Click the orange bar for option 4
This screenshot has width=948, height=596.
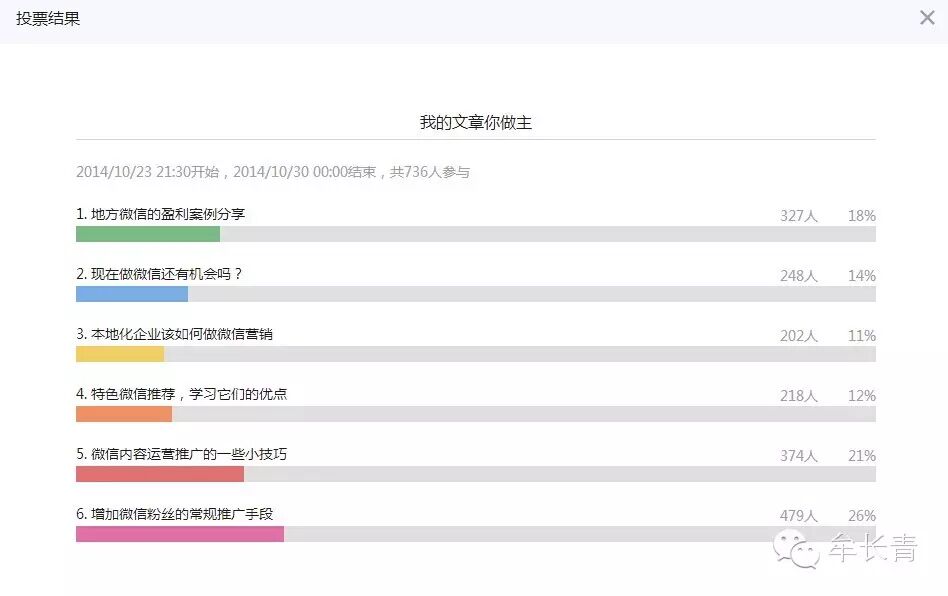click(x=124, y=414)
